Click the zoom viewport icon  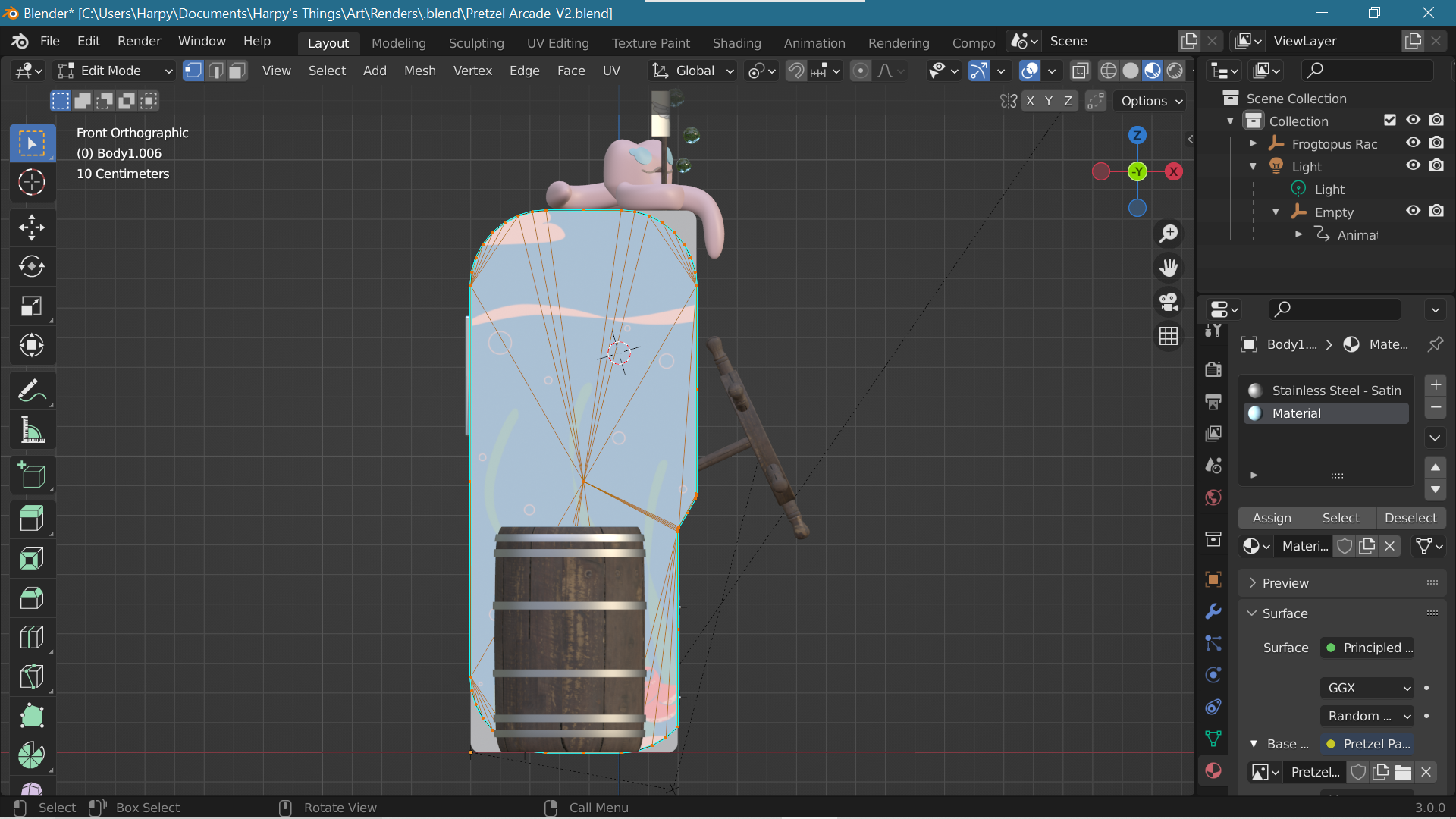pos(1169,233)
